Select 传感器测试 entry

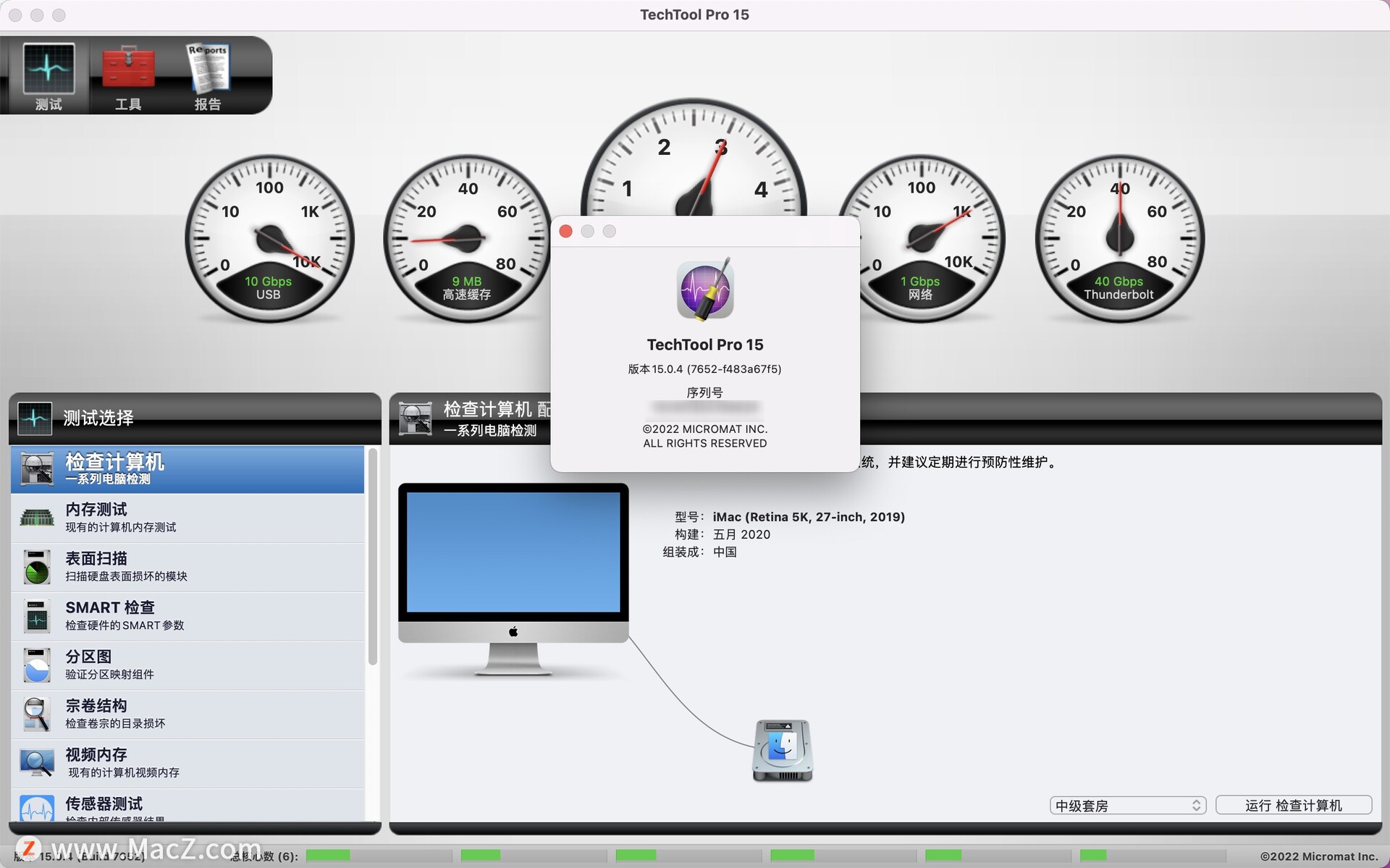[x=188, y=806]
